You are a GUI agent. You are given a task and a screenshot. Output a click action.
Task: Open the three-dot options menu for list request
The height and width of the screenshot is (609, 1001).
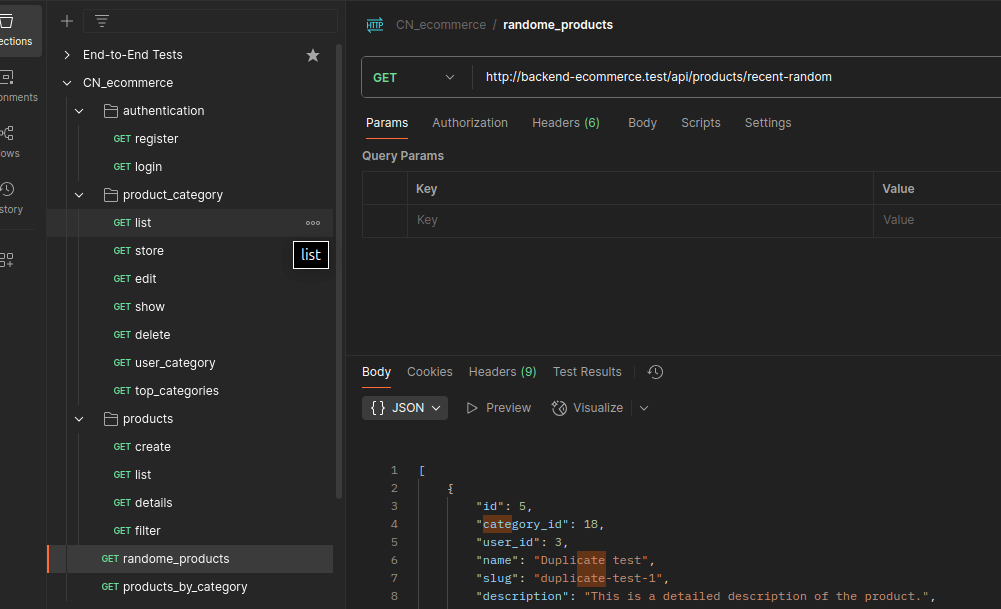313,223
